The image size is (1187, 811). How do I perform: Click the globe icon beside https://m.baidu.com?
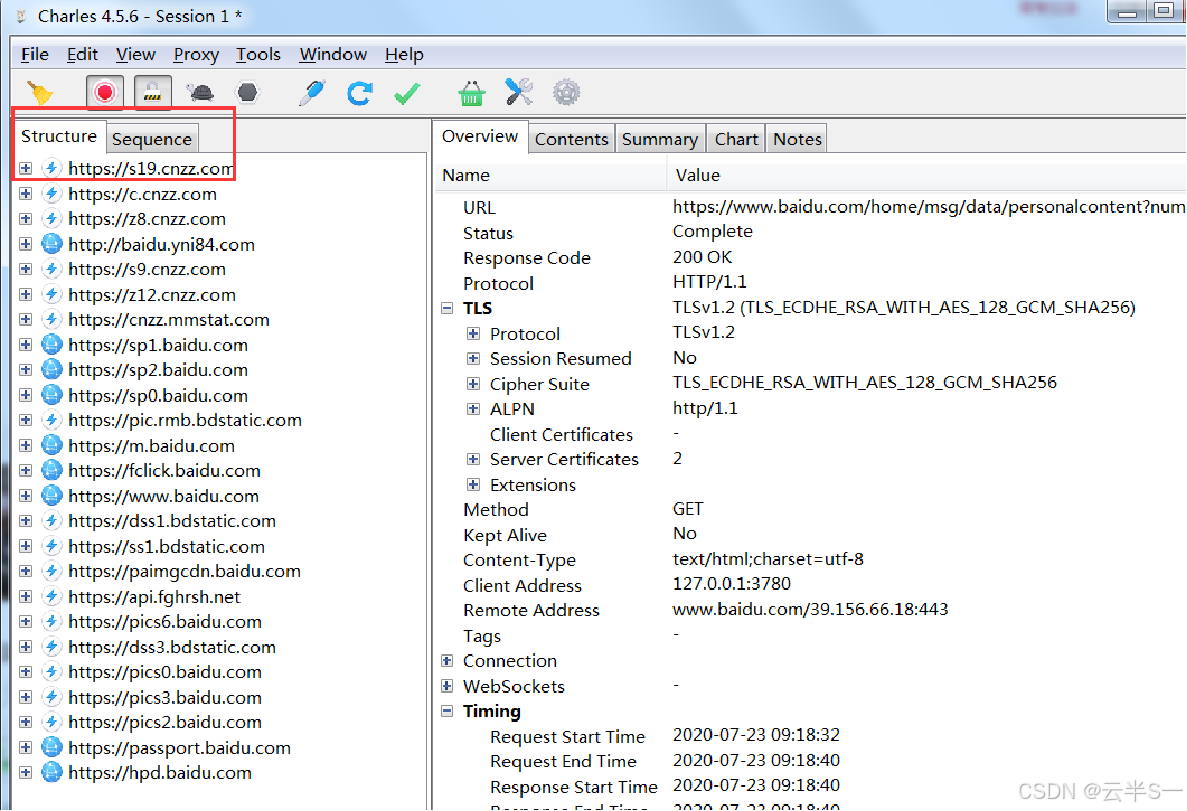(51, 446)
